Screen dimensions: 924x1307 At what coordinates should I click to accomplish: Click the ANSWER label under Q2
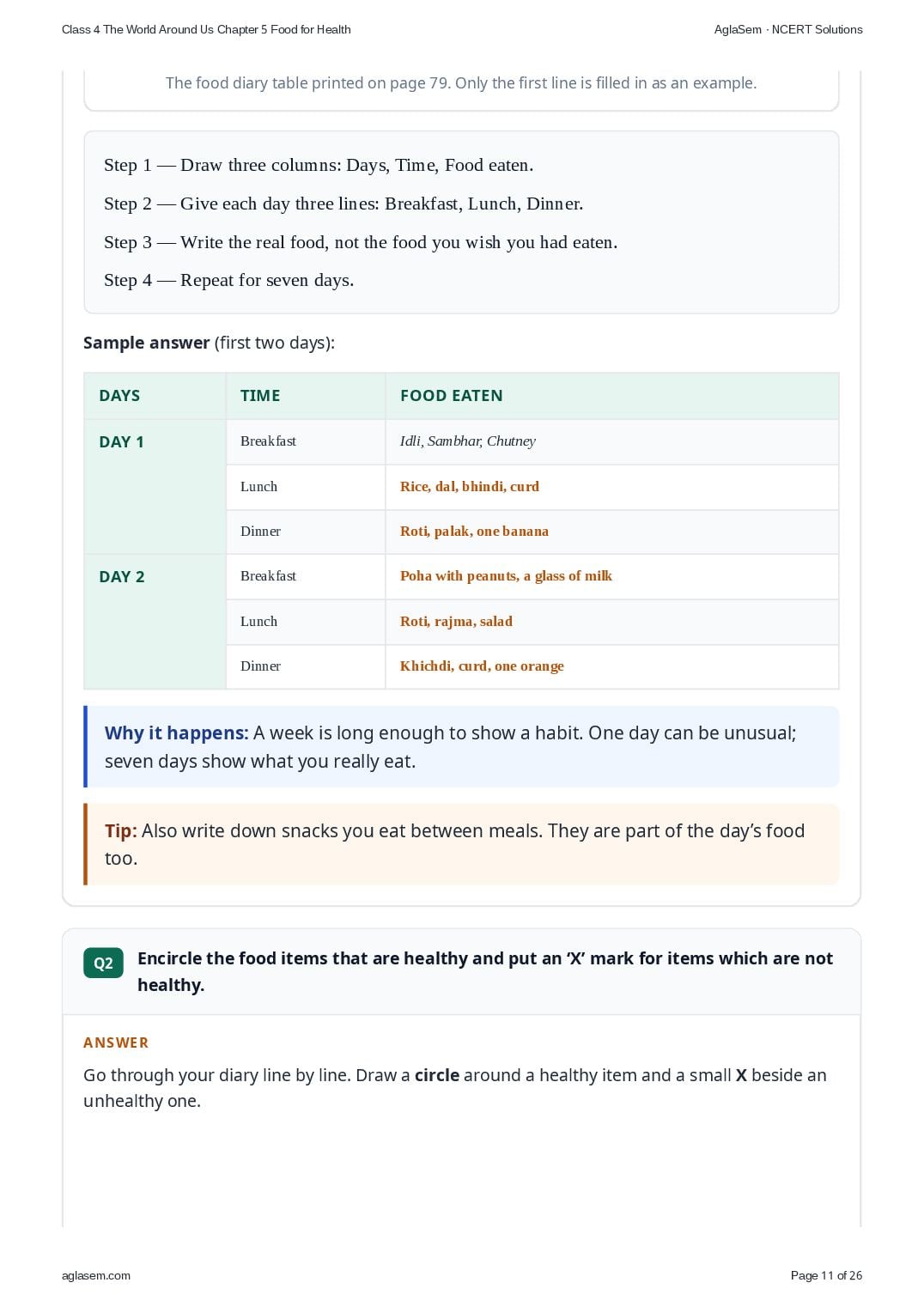[x=116, y=1043]
